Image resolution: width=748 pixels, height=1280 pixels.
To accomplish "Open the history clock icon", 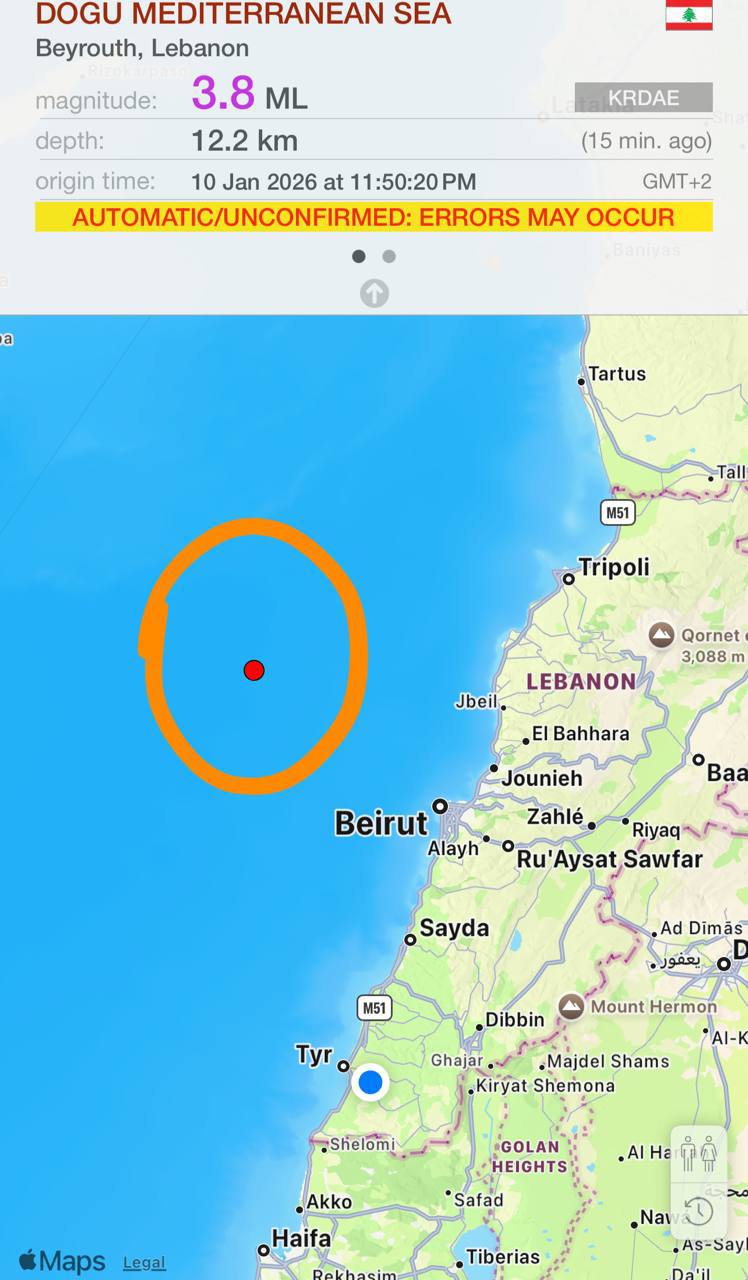I will click(x=699, y=1211).
